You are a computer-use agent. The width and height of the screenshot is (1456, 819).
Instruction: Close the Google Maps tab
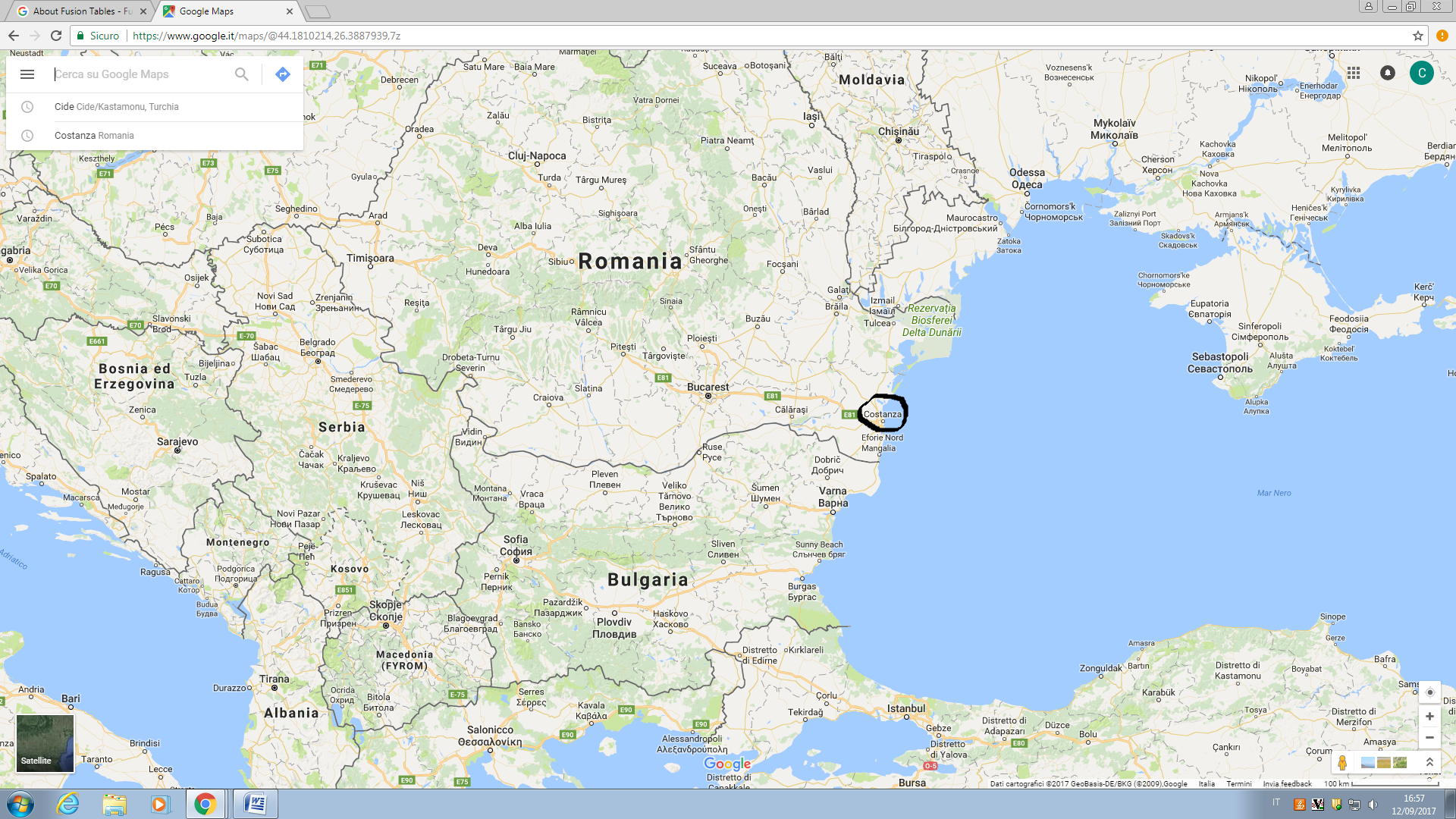290,11
